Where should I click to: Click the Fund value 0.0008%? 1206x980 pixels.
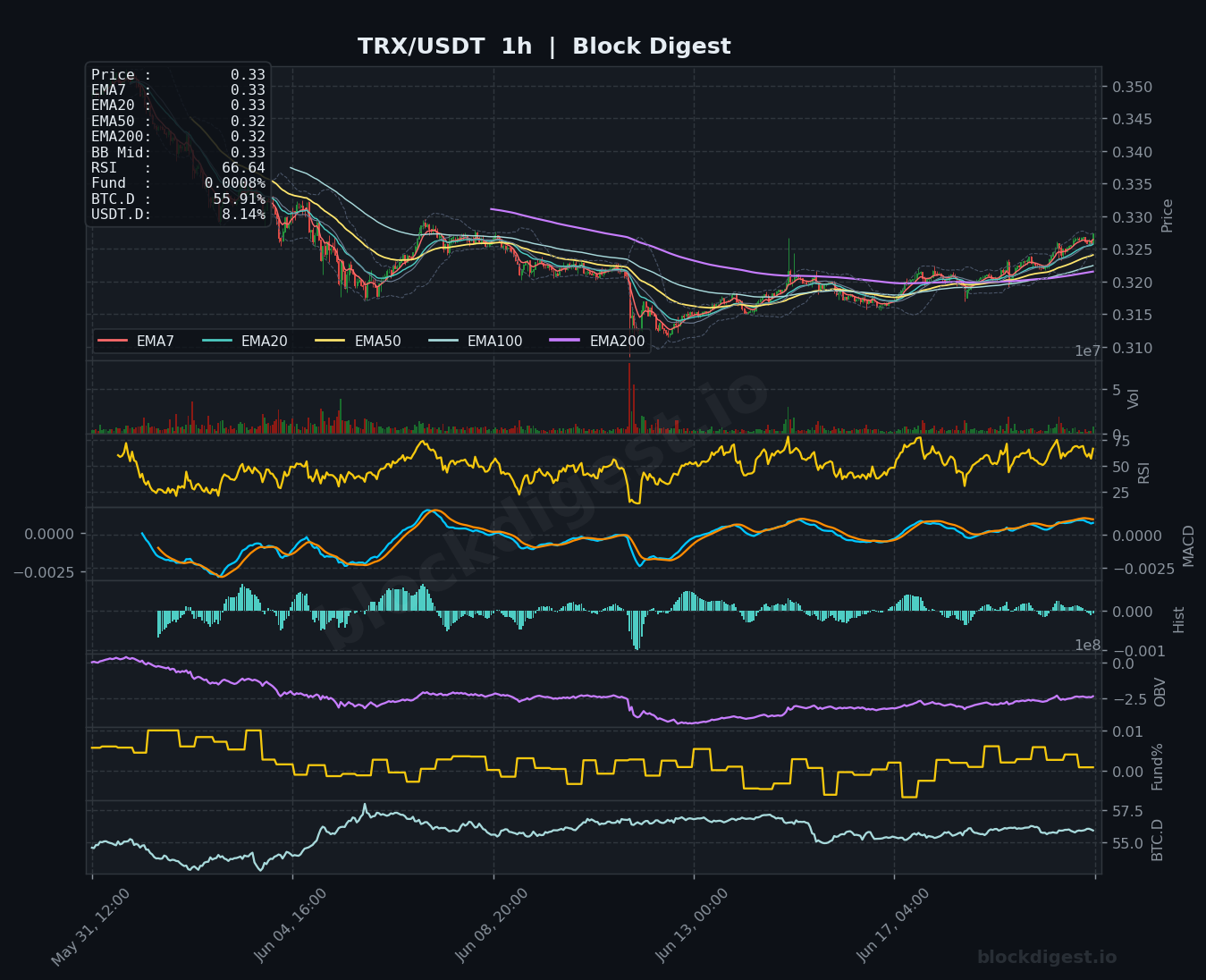click(234, 183)
